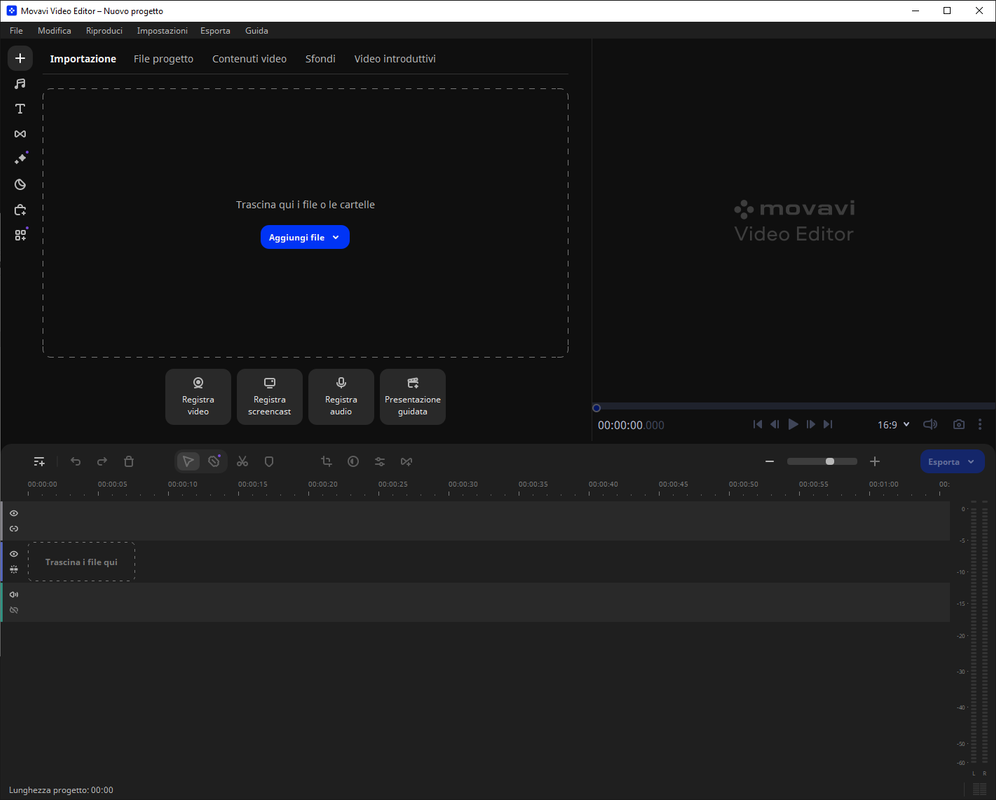Viewport: 996px width, 800px height.
Task: Jump to the next clip
Action: click(x=828, y=424)
